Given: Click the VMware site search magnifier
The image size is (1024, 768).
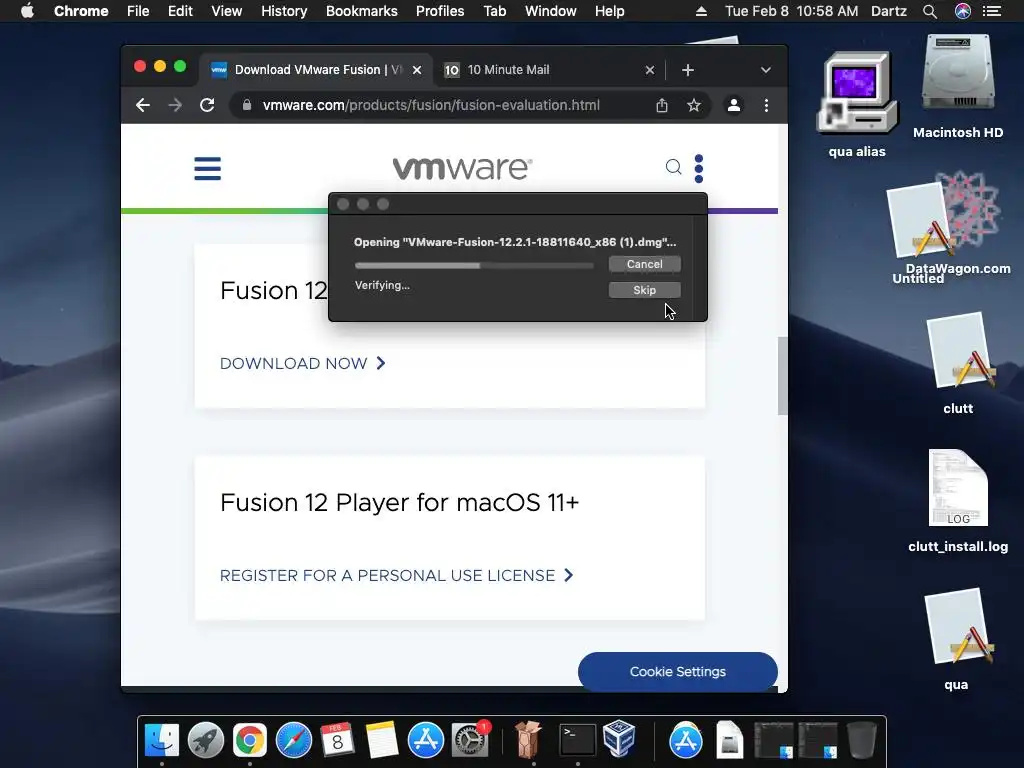Looking at the screenshot, I should coord(673,167).
